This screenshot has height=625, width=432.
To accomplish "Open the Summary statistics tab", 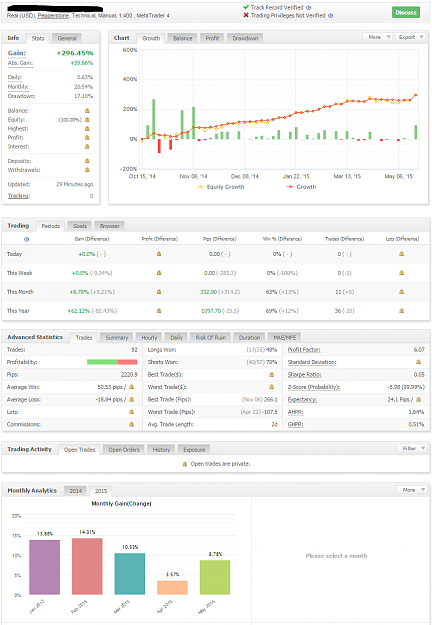I will (117, 338).
